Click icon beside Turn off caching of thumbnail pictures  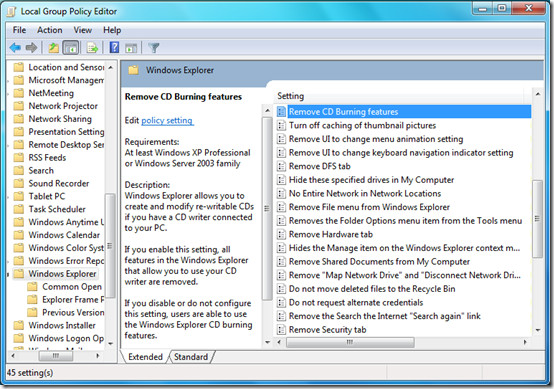click(x=281, y=125)
